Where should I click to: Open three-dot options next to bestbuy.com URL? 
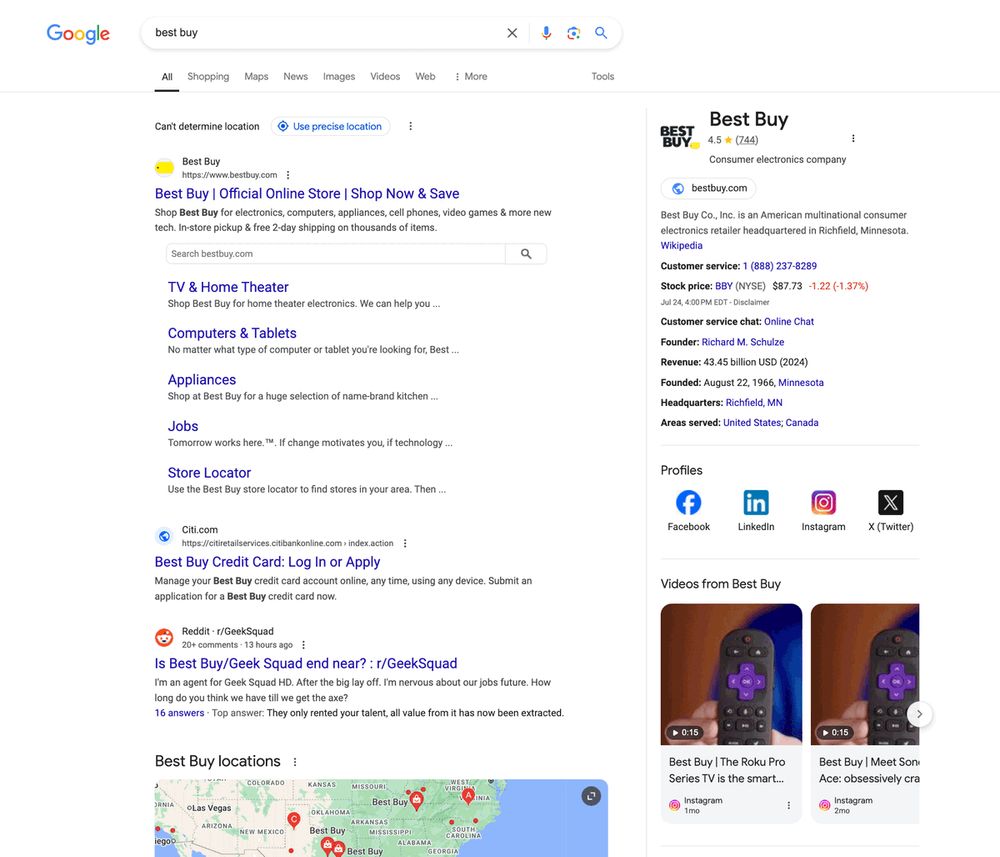coord(288,175)
